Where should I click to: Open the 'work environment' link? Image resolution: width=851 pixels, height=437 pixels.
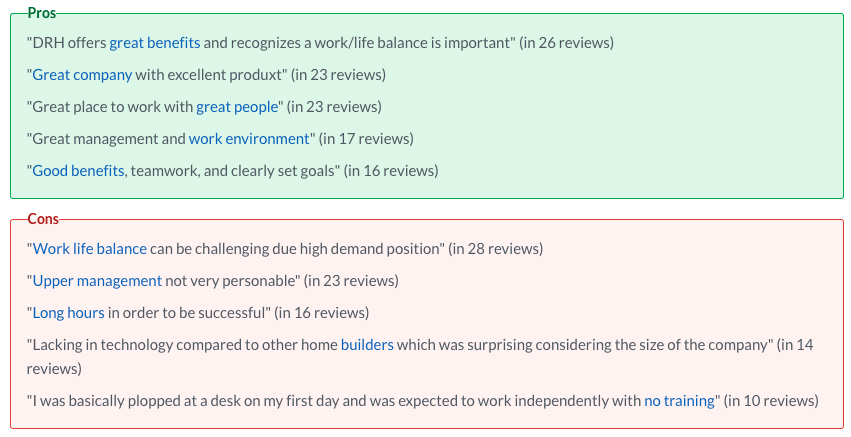[x=249, y=139]
